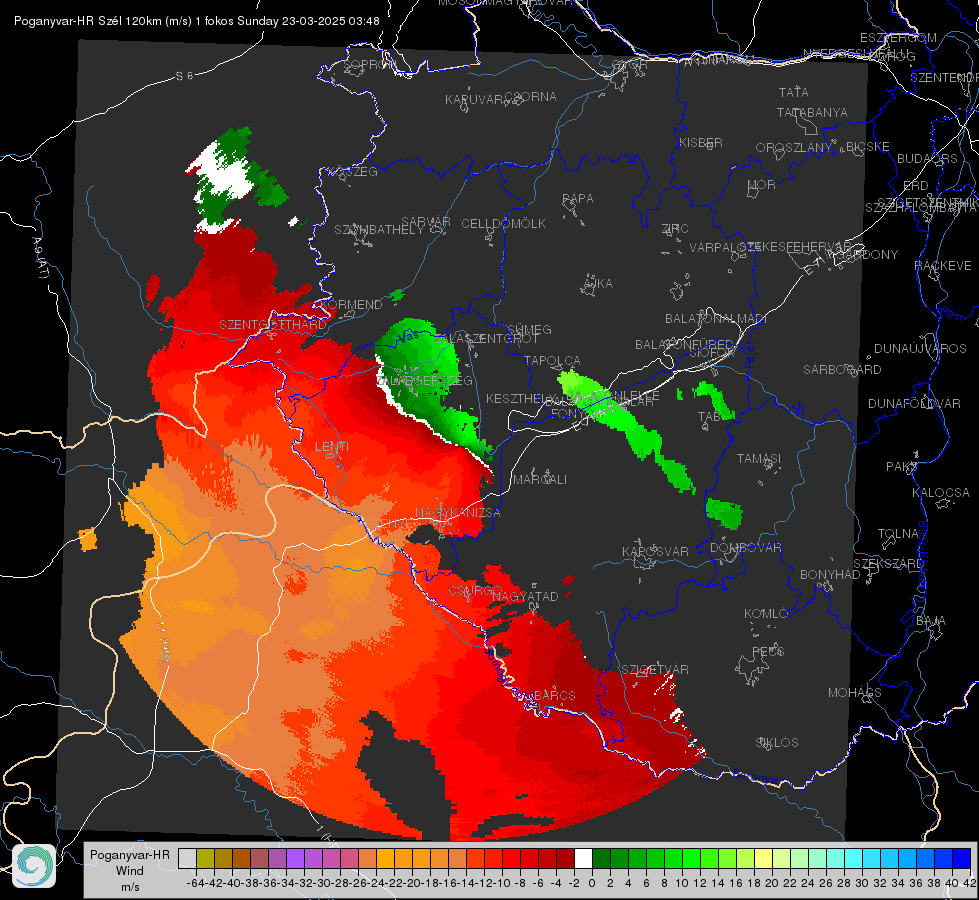This screenshot has height=900, width=979.
Task: Click the dark blue last legend swatch
Action: (x=962, y=858)
